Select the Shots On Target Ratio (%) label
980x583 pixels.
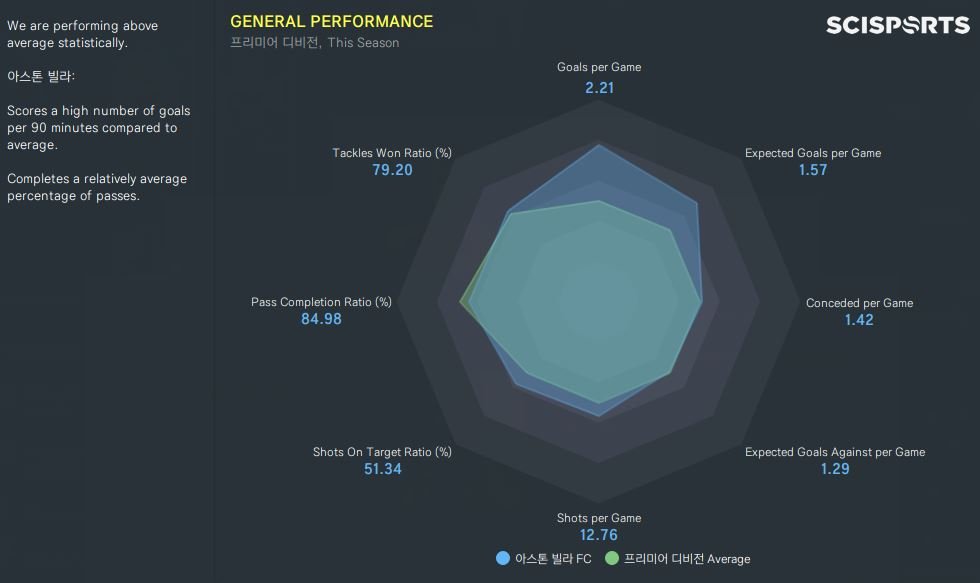coord(382,452)
